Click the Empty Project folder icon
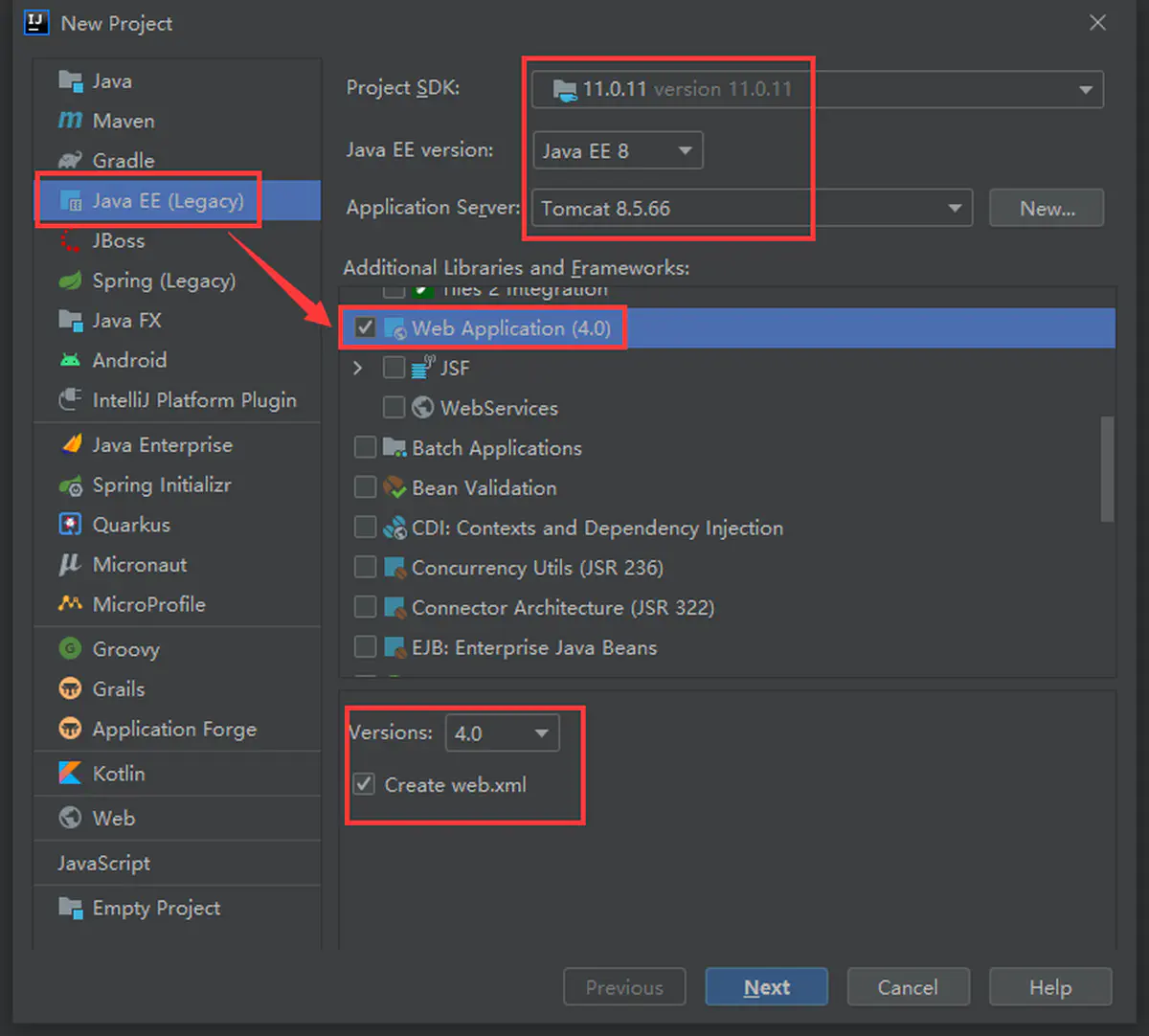Viewport: 1149px width, 1036px height. 70,908
